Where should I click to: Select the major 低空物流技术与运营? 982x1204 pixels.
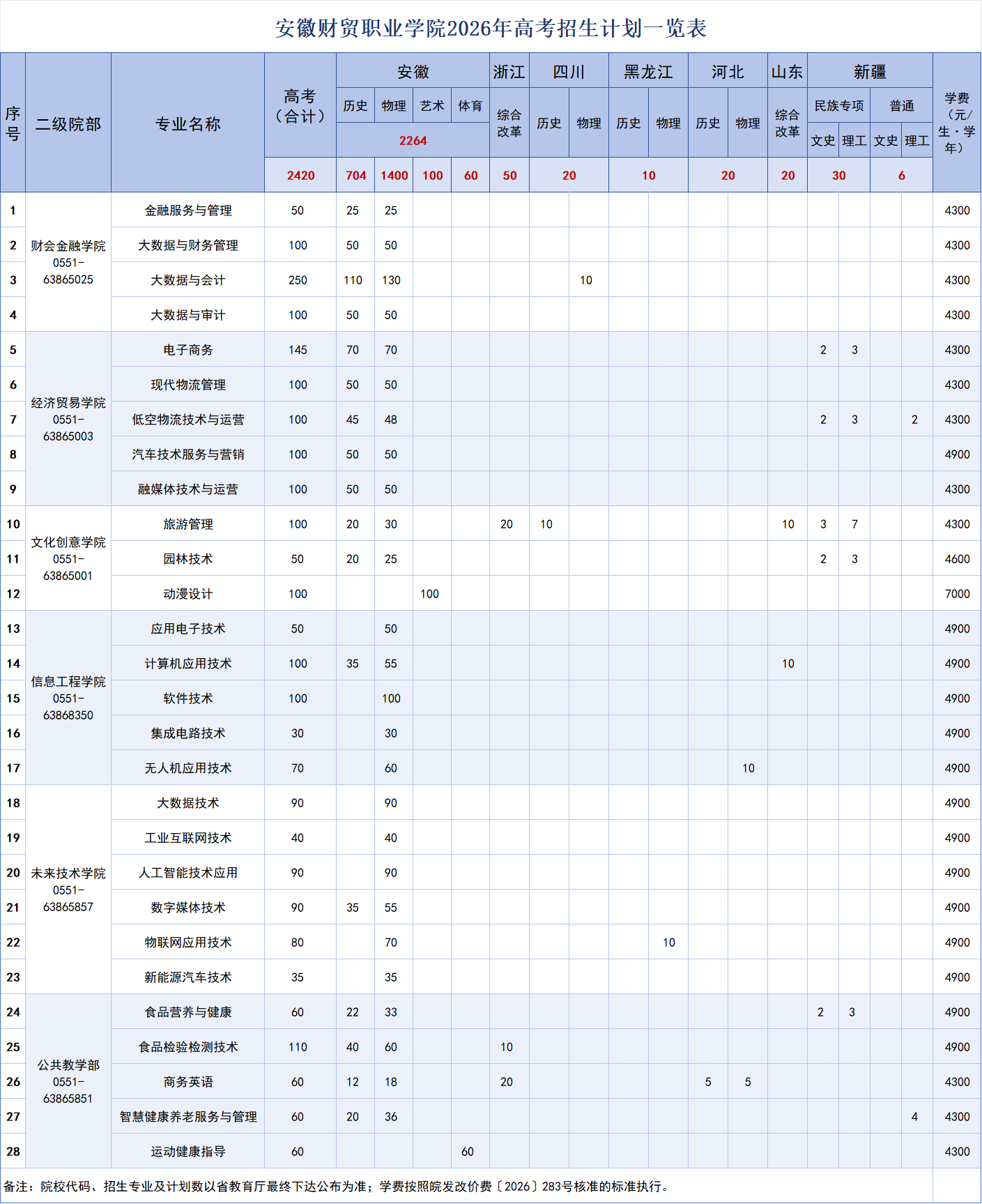187,419
